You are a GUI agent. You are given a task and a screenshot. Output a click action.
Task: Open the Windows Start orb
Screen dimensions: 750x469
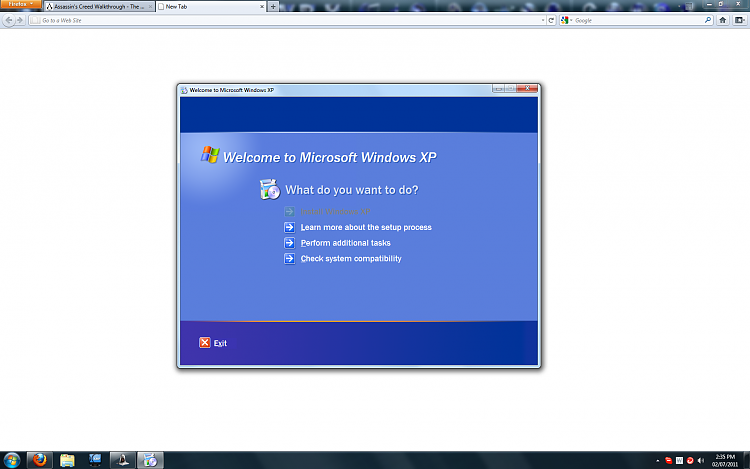[12, 460]
